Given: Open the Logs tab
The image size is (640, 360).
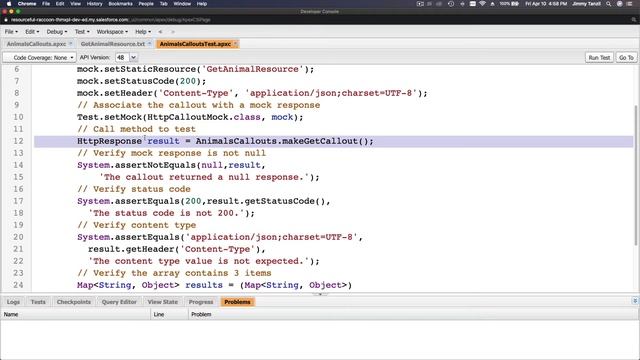Looking at the screenshot, I should click(13, 302).
